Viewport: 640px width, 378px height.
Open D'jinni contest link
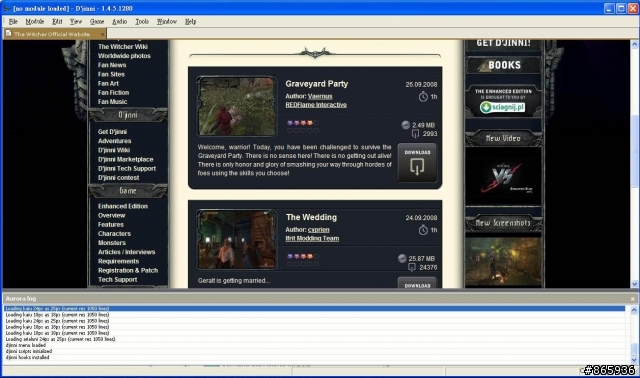(x=118, y=178)
